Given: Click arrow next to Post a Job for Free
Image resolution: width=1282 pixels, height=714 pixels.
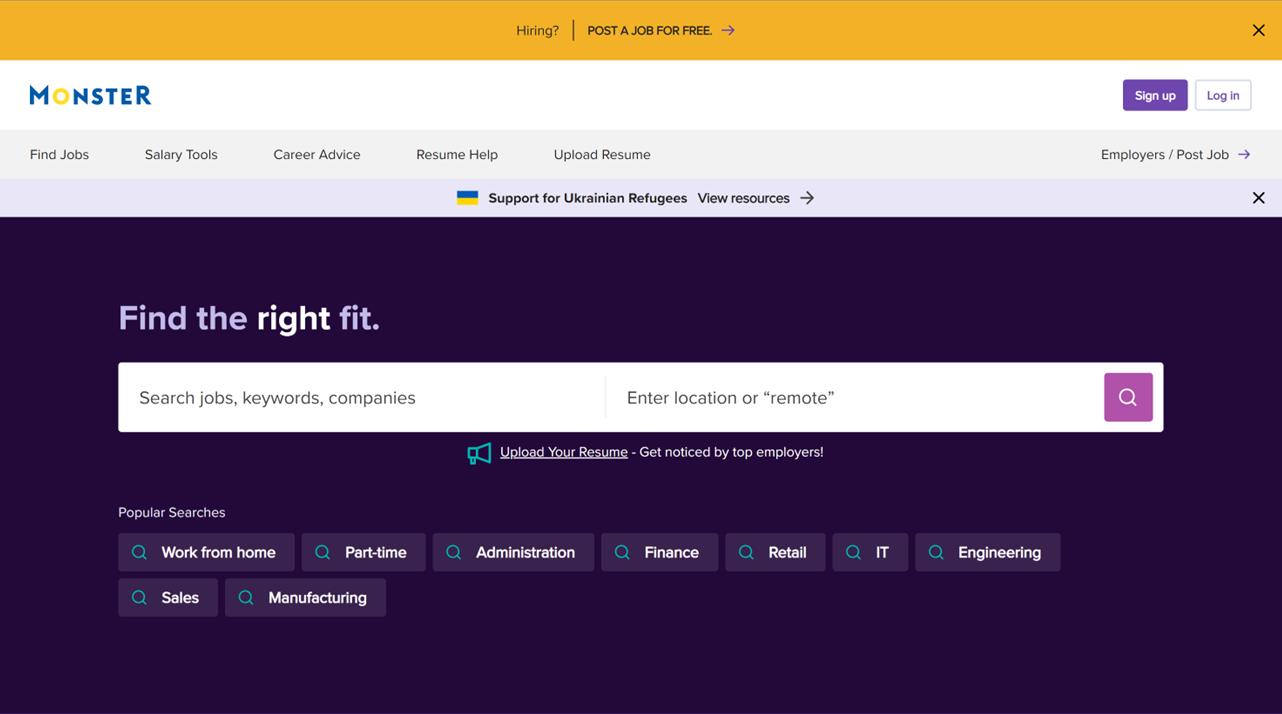Looking at the screenshot, I should click(728, 30).
